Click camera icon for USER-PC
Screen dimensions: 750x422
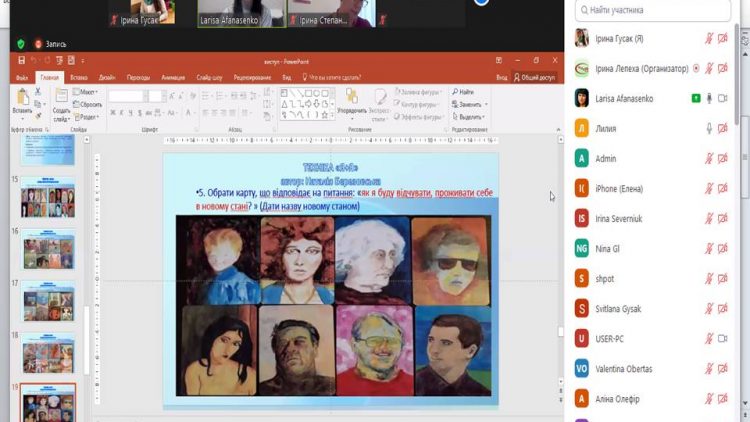(x=723, y=339)
